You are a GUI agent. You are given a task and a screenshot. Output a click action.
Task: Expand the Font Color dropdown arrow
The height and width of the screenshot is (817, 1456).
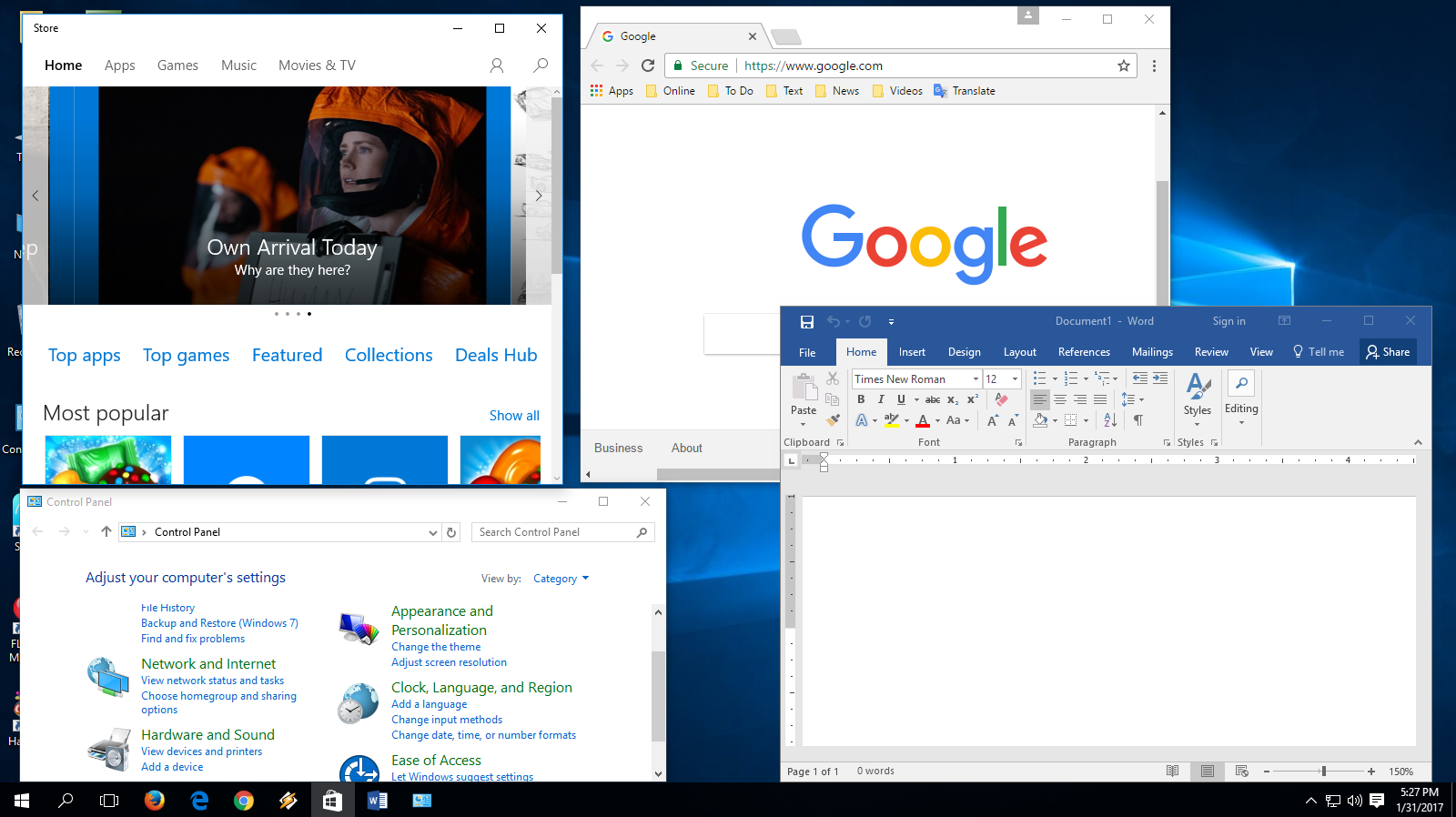pos(938,420)
